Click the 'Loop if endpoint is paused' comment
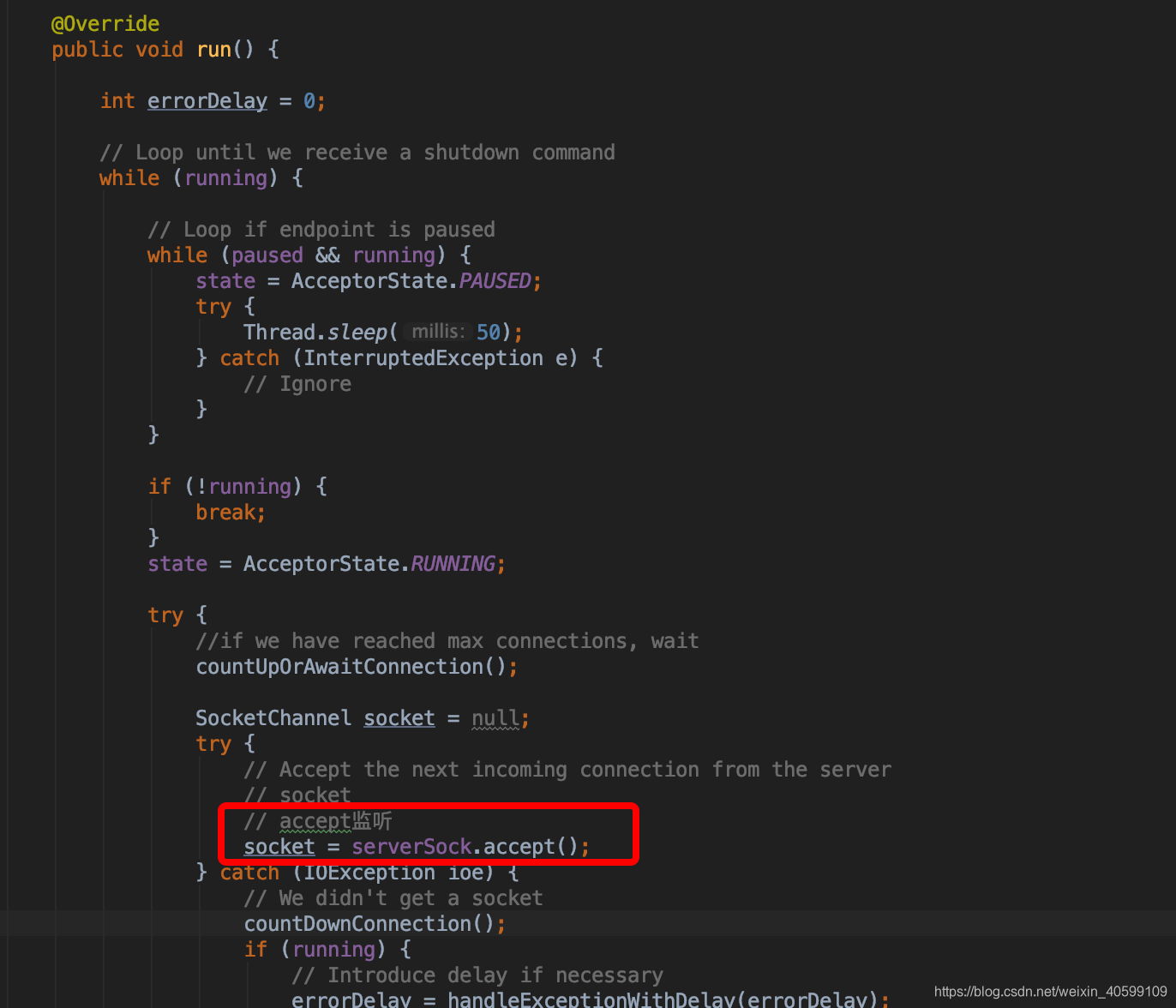This screenshot has height=1008, width=1176. click(x=321, y=230)
